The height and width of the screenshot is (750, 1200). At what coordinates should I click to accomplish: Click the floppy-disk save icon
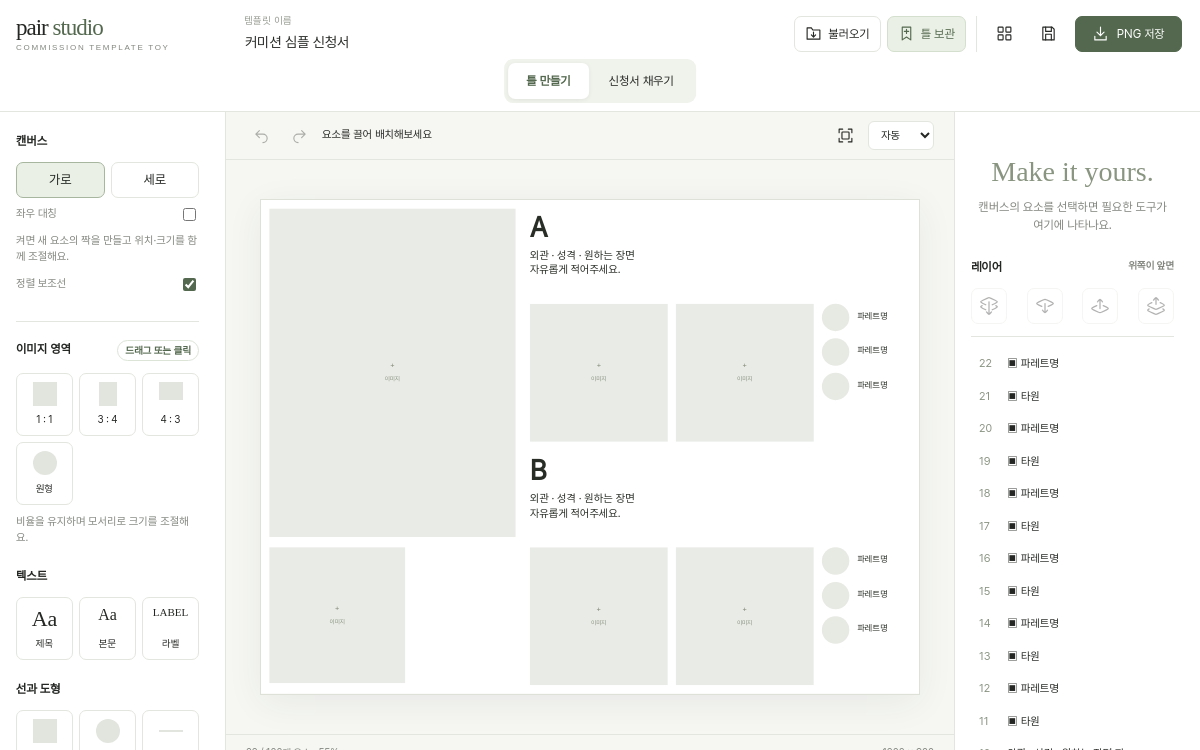1048,34
